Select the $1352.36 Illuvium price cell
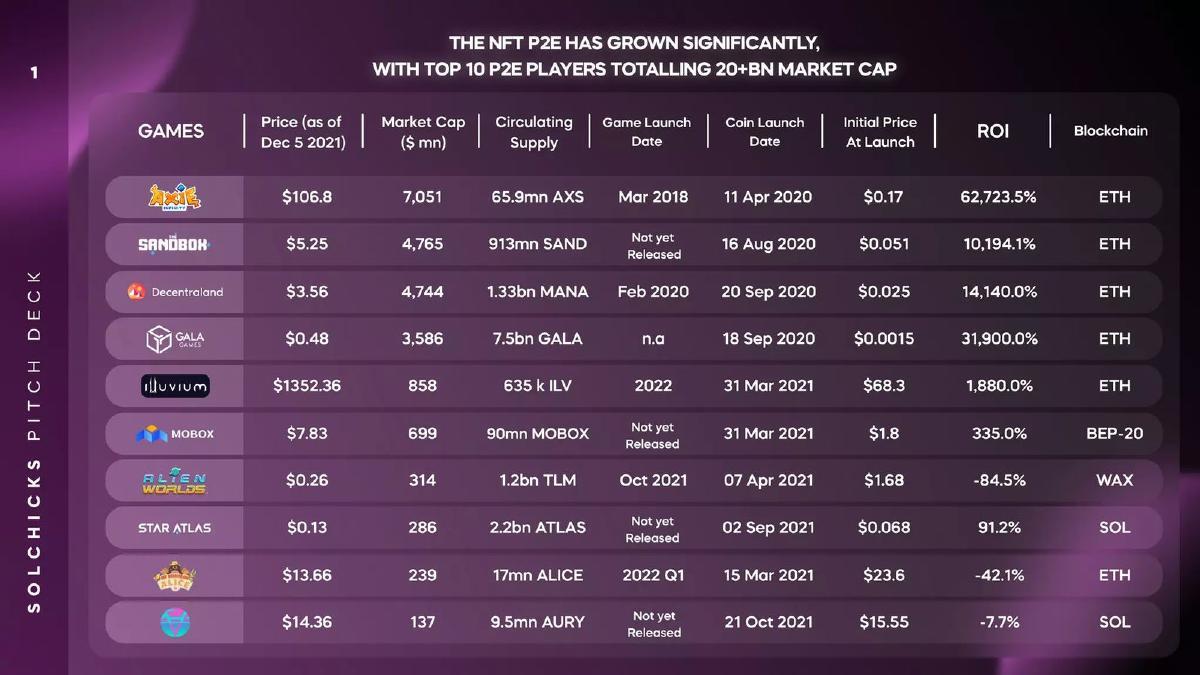 pos(307,386)
